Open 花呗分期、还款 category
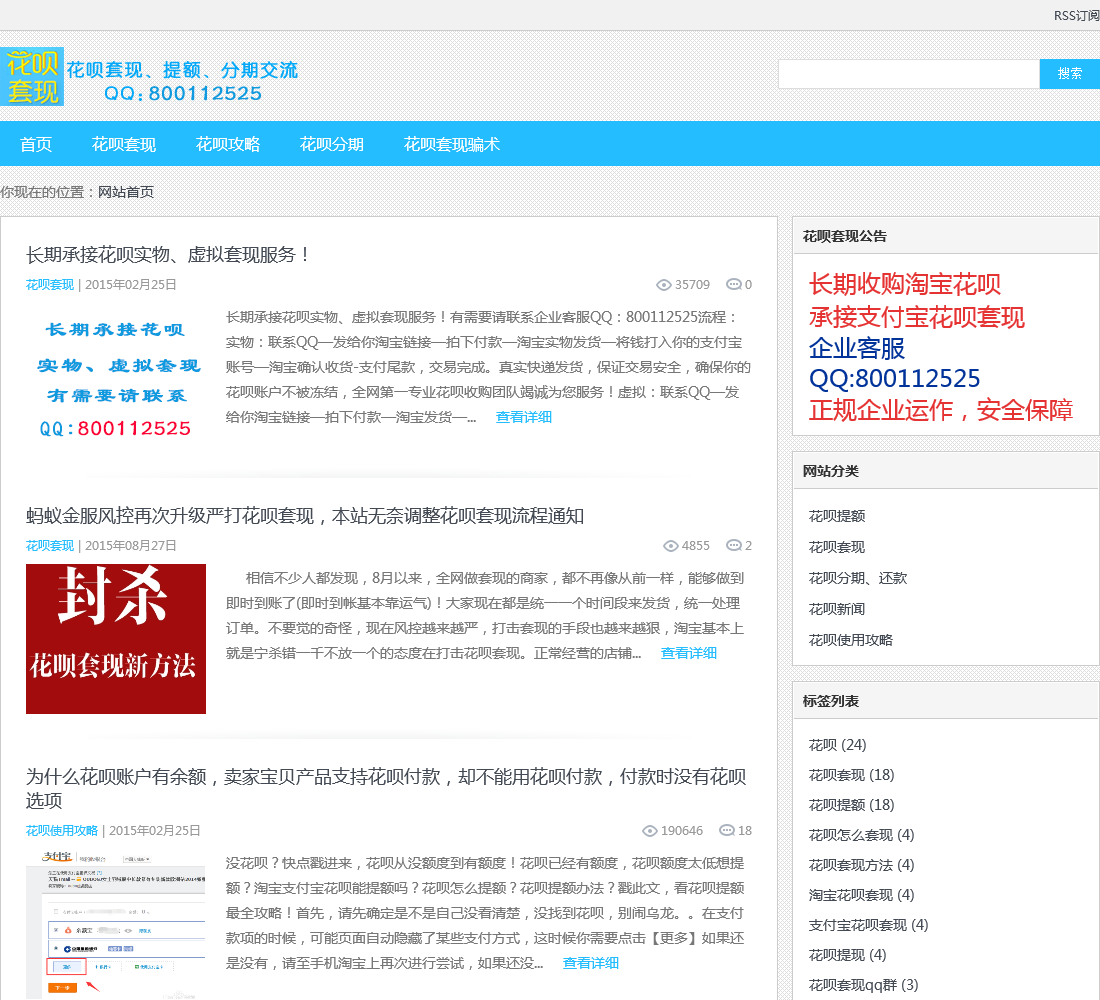This screenshot has height=1000, width=1100. pyautogui.click(x=857, y=578)
